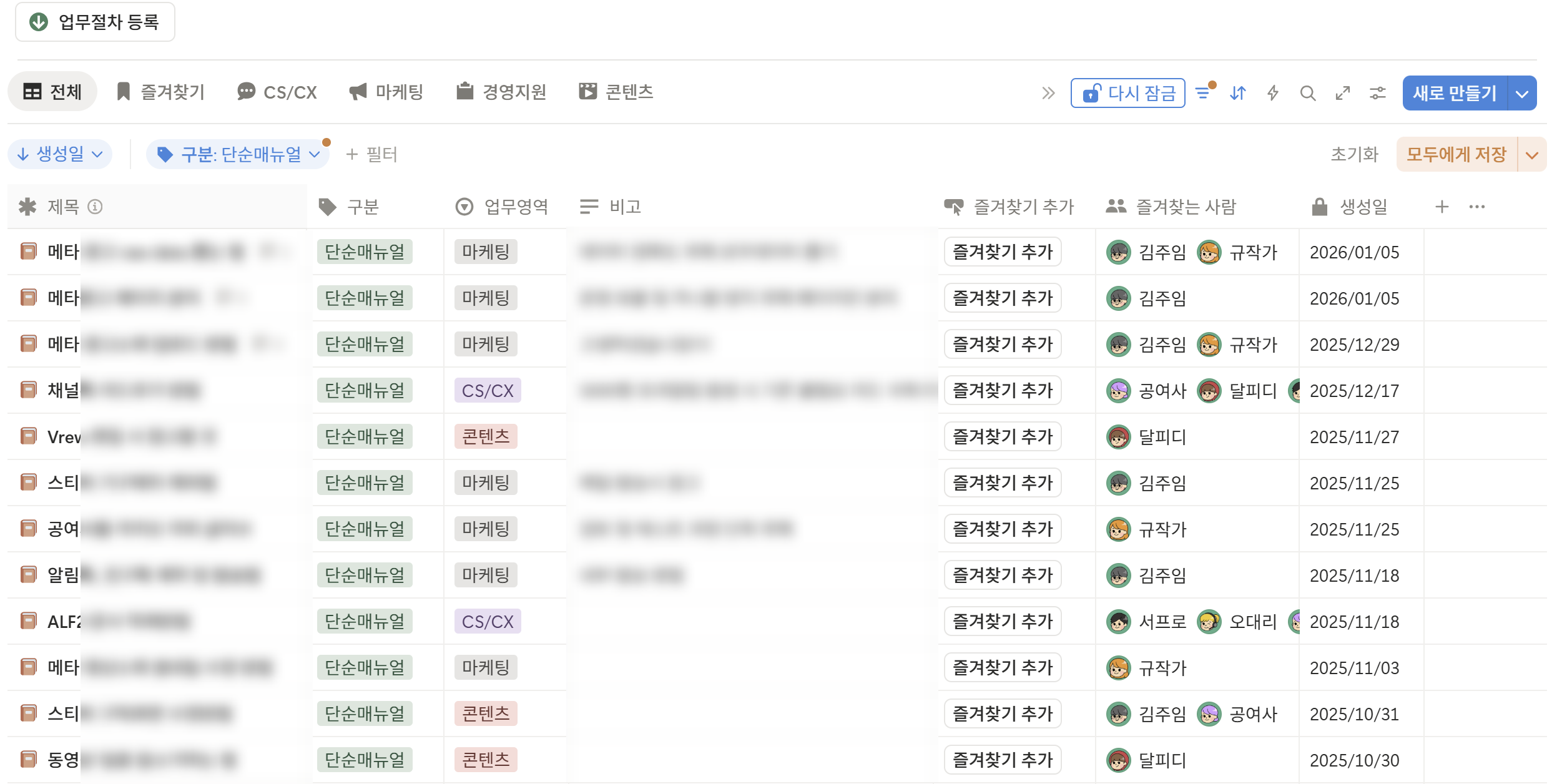The height and width of the screenshot is (784, 1562).
Task: Click the expand-to-fullscreen arrows icon
Action: pos(1343,92)
